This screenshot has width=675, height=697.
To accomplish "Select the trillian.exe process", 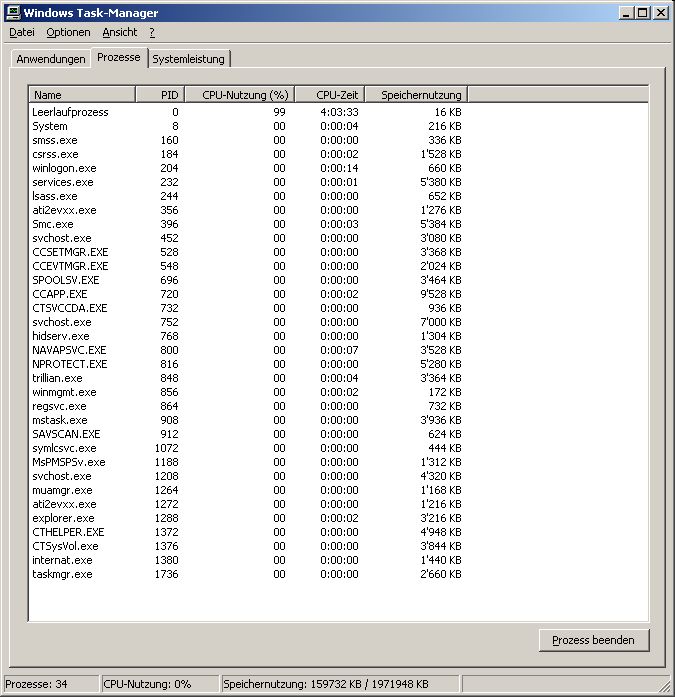I will 57,378.
